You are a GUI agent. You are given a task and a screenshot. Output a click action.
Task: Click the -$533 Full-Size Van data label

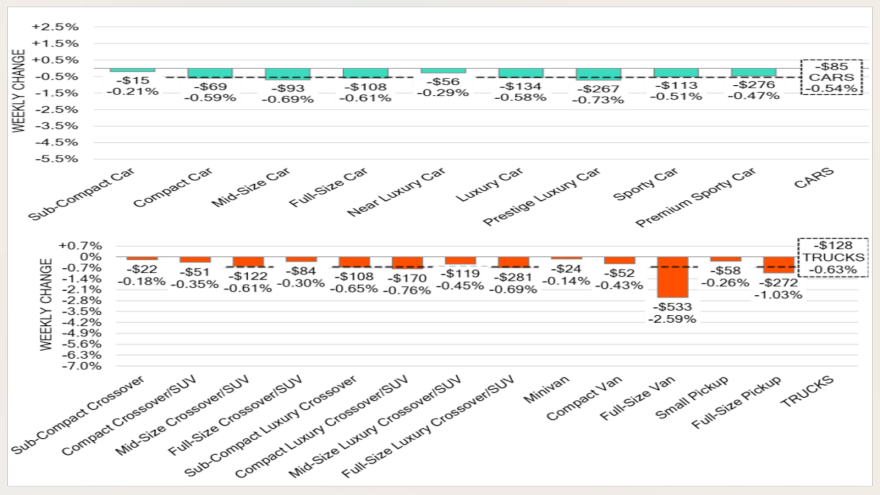(x=672, y=306)
